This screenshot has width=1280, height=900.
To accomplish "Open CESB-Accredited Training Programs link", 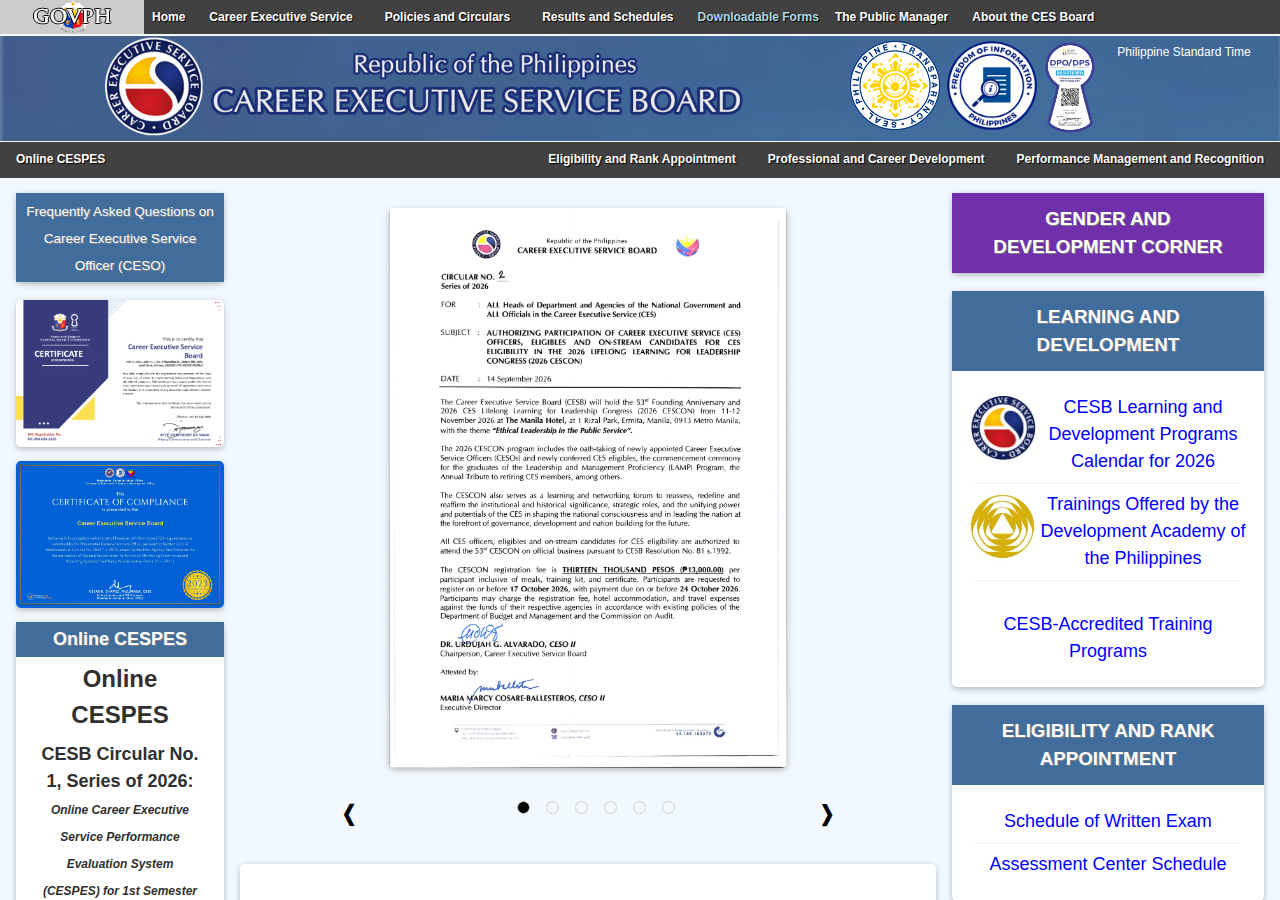I will tap(1108, 637).
